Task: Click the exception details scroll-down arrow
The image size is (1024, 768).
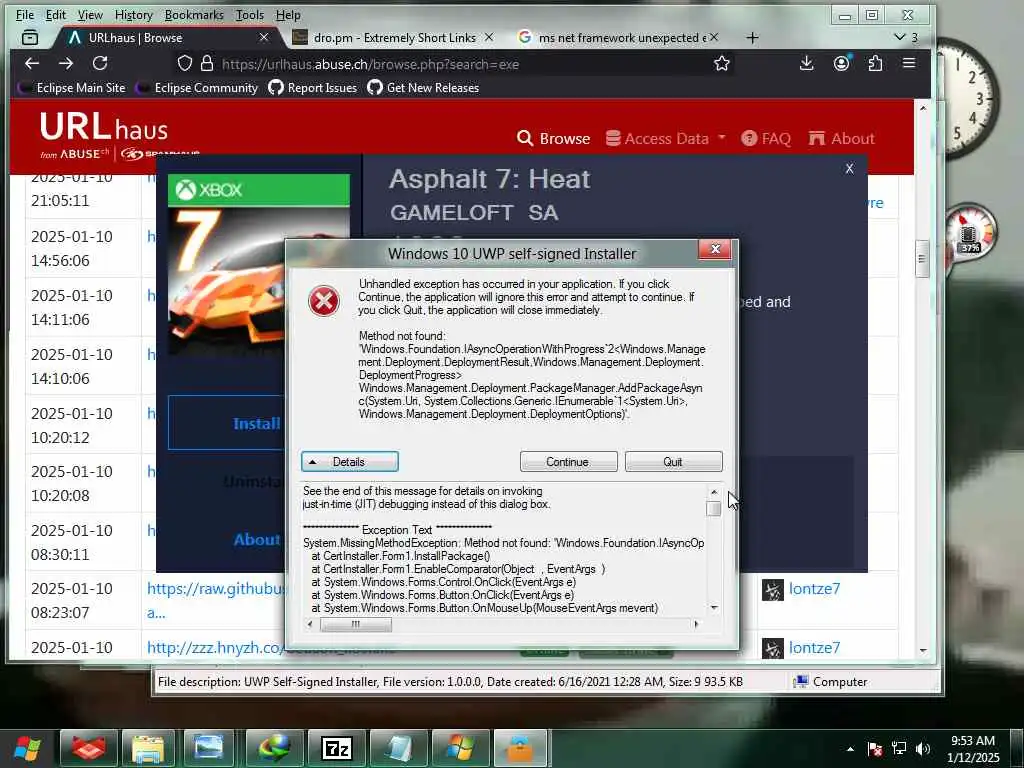Action: click(714, 607)
